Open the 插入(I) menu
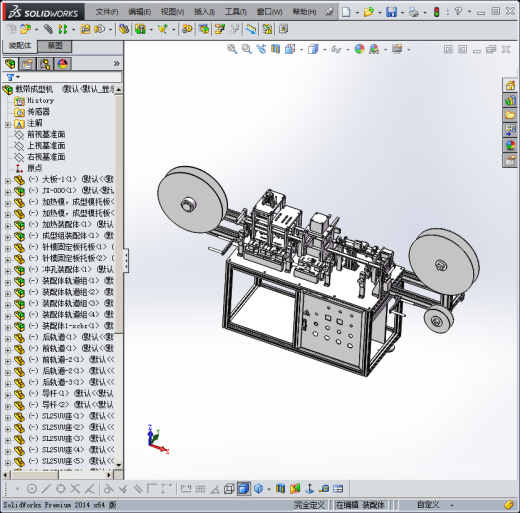The height and width of the screenshot is (513, 520). tap(204, 12)
